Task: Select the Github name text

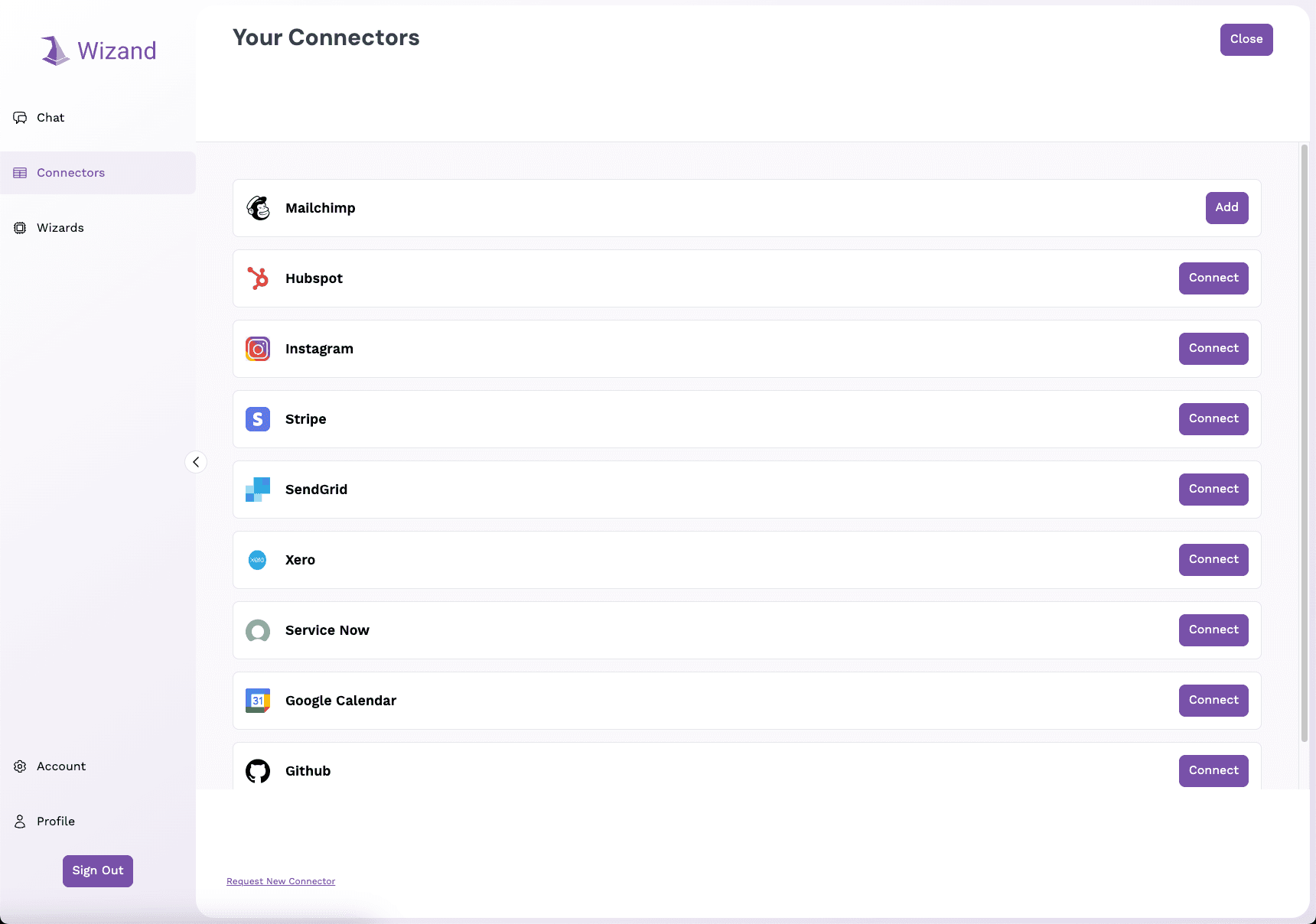Action: 308,771
